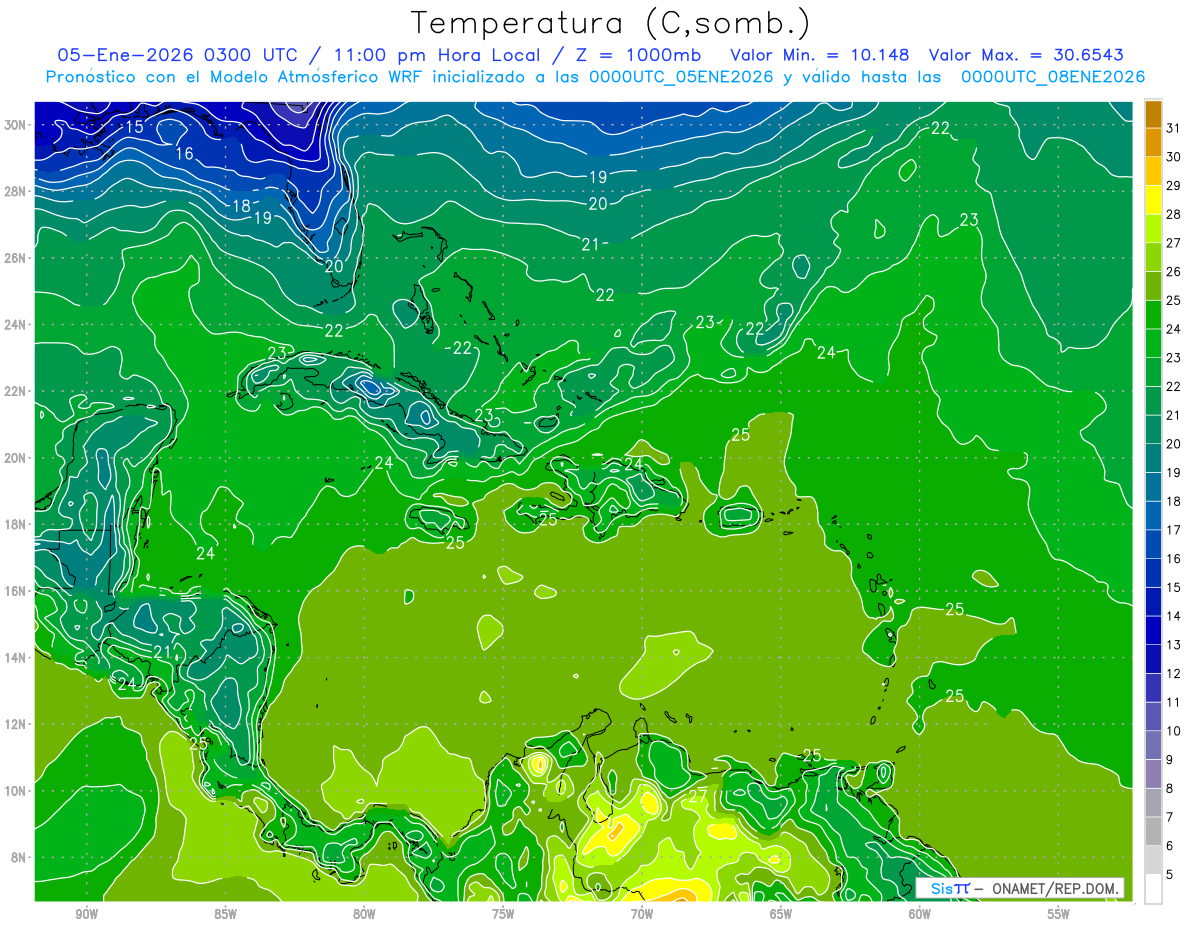Click the 16N latitude axis label

click(x=17, y=591)
